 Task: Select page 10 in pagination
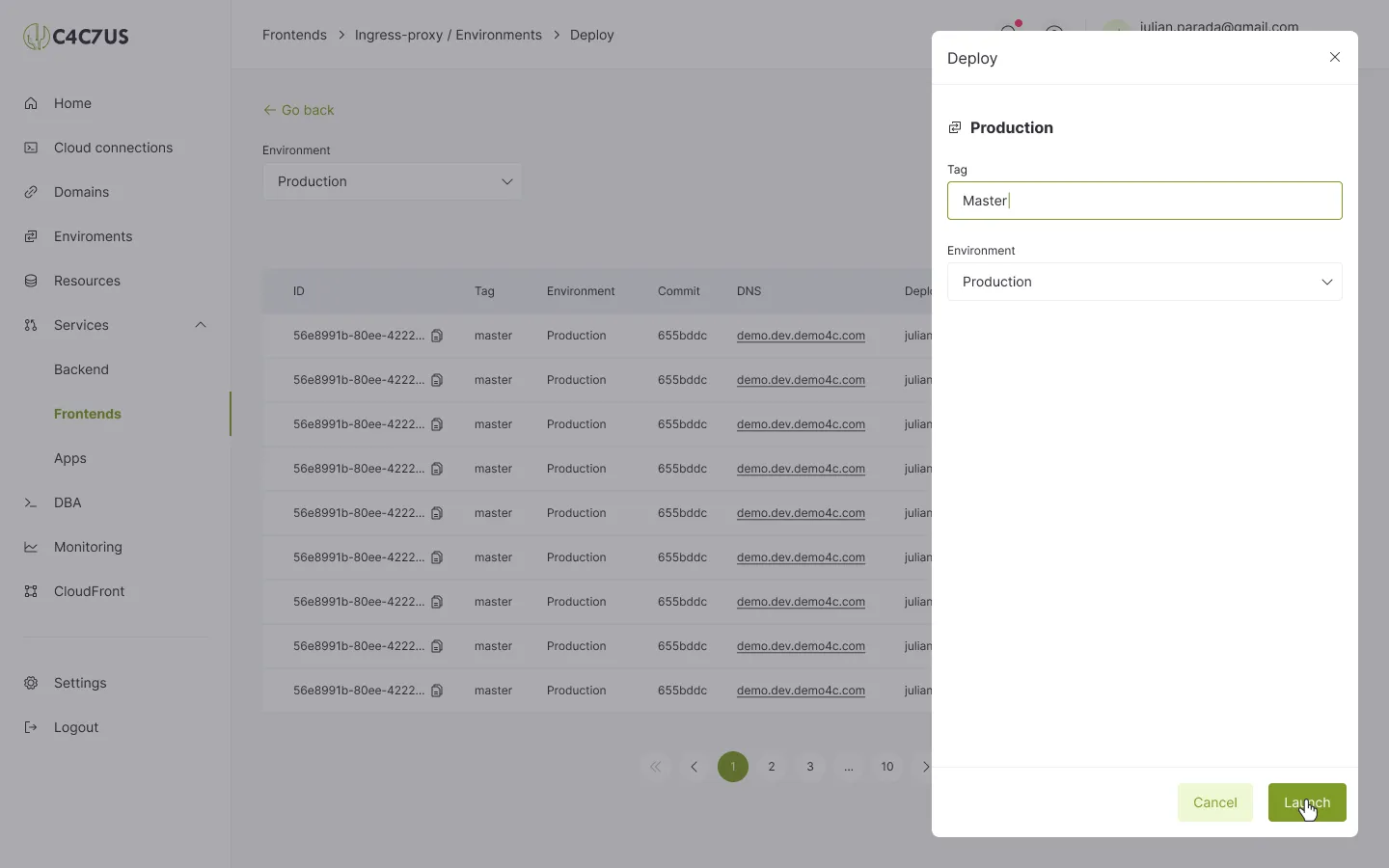tap(887, 767)
